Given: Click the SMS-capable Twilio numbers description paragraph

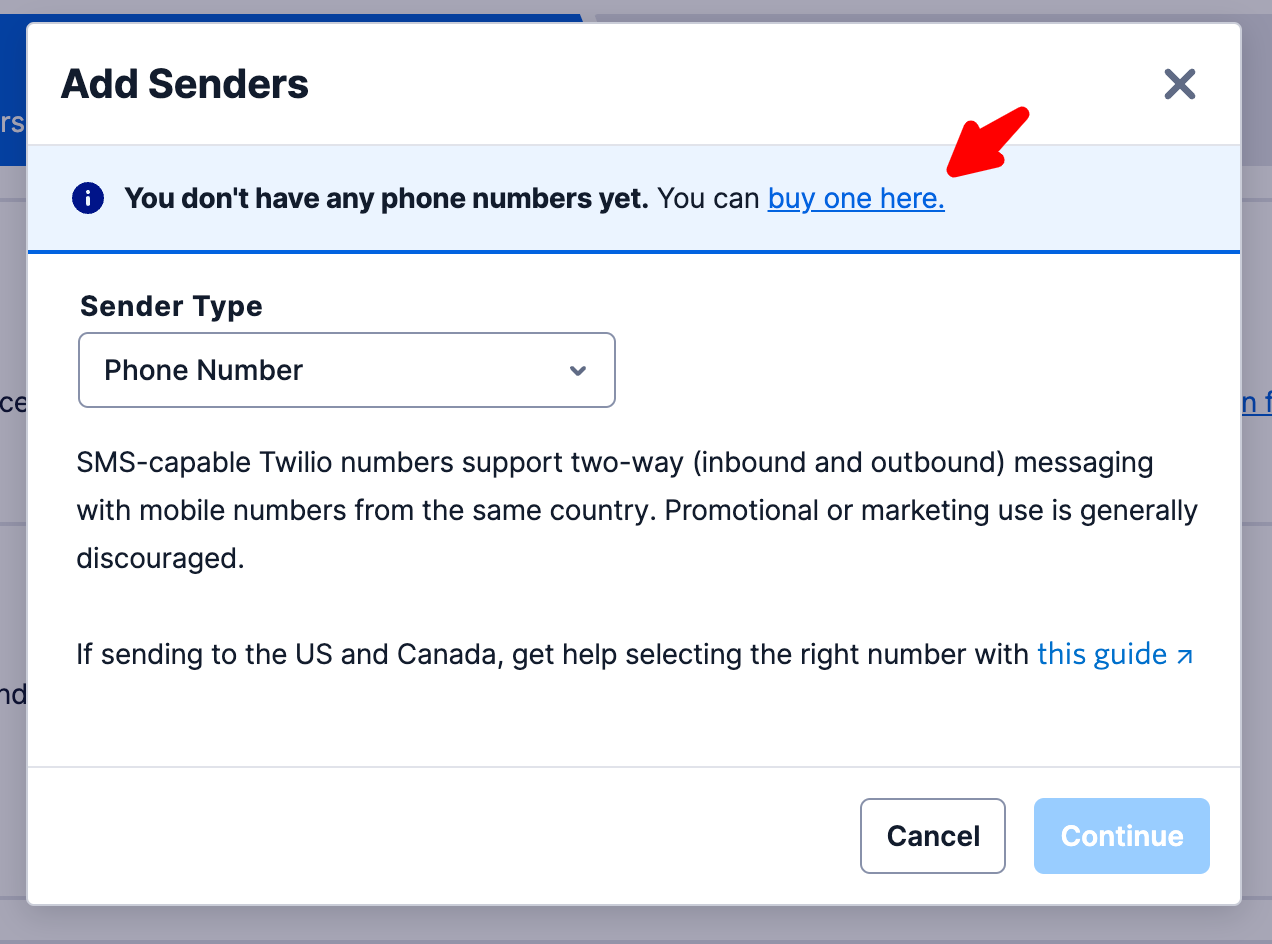Looking at the screenshot, I should click(636, 511).
